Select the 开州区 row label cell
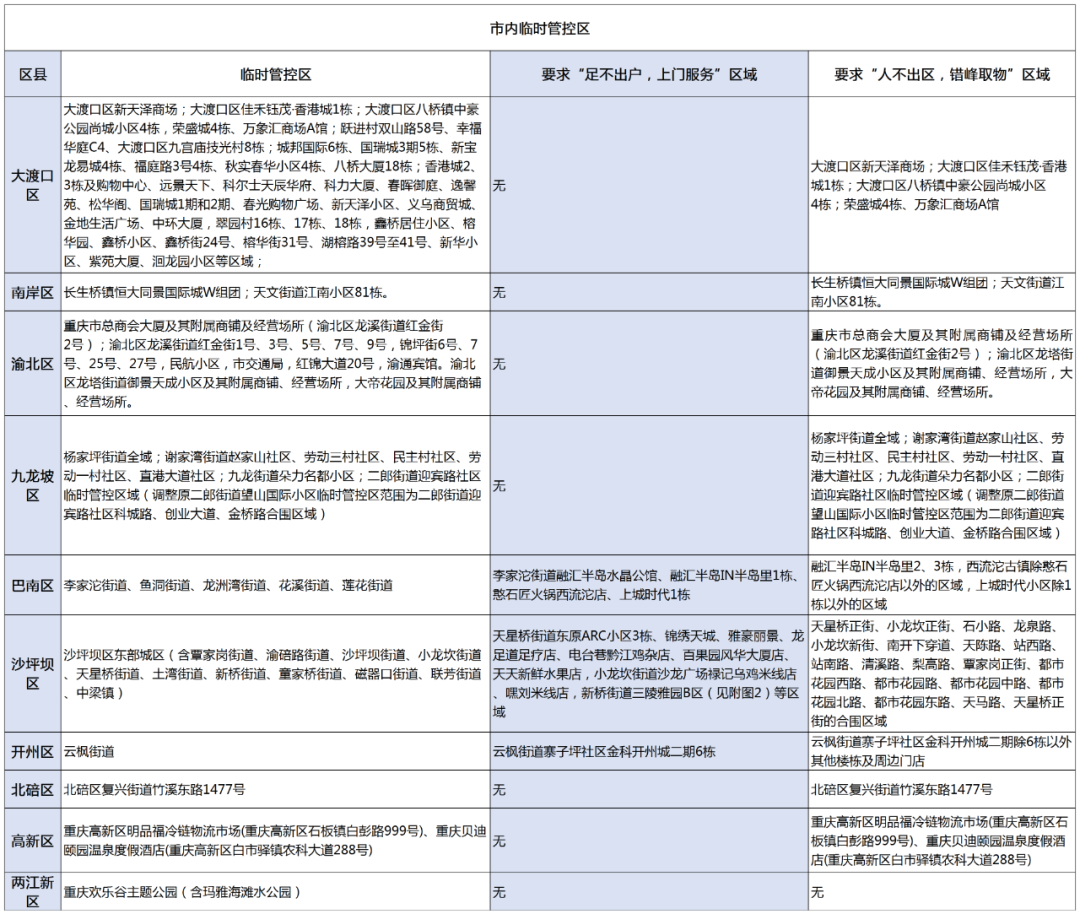Viewport: 1080px width, 914px height. click(32, 750)
